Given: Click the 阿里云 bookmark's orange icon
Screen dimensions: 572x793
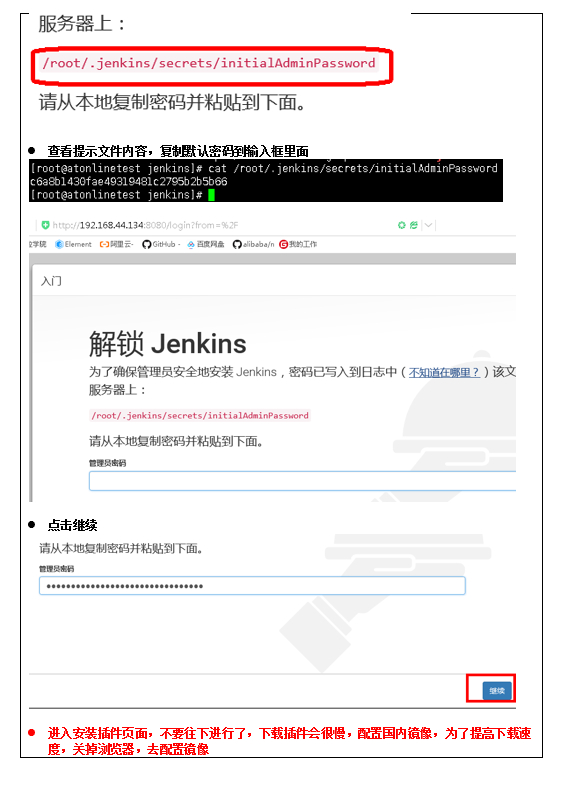Looking at the screenshot, I should pyautogui.click(x=104, y=244).
